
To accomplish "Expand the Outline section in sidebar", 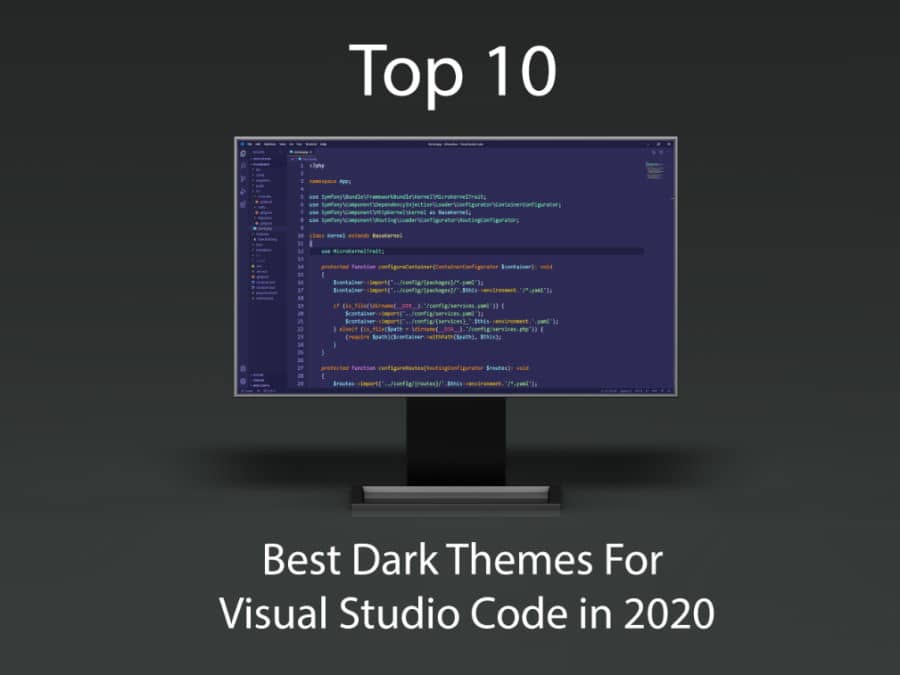I will 258,375.
